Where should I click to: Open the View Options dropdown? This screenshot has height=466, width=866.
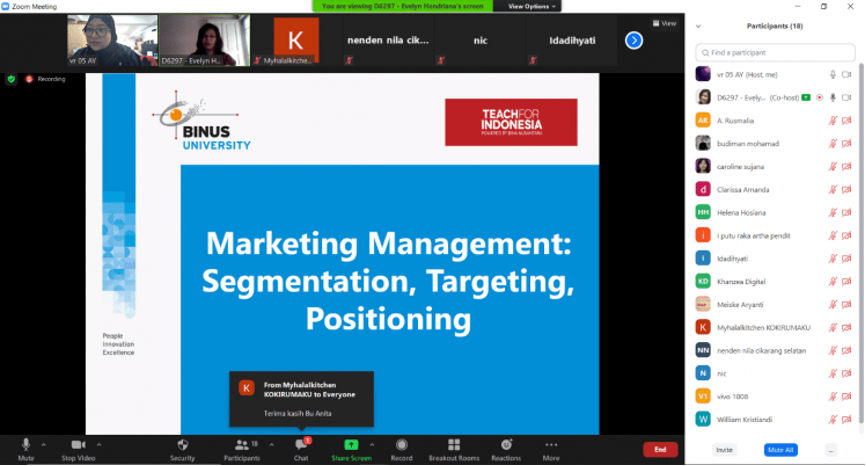(x=531, y=6)
